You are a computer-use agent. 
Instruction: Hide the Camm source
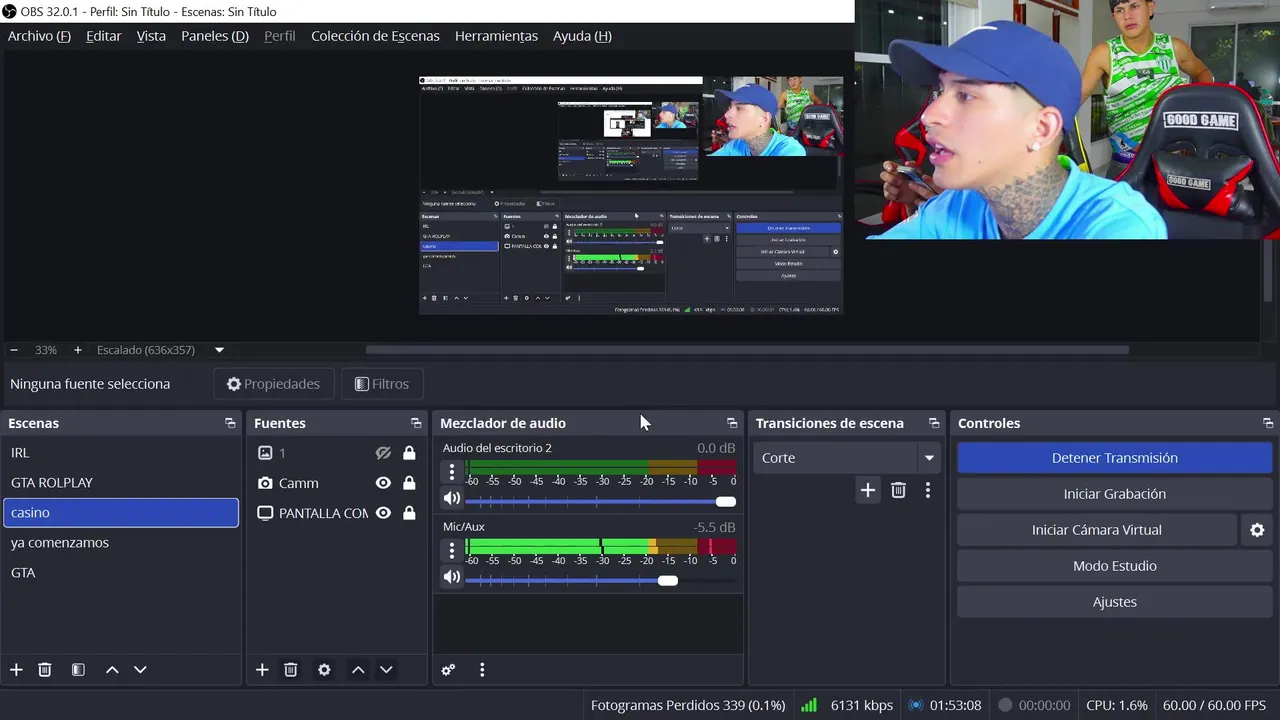(383, 483)
